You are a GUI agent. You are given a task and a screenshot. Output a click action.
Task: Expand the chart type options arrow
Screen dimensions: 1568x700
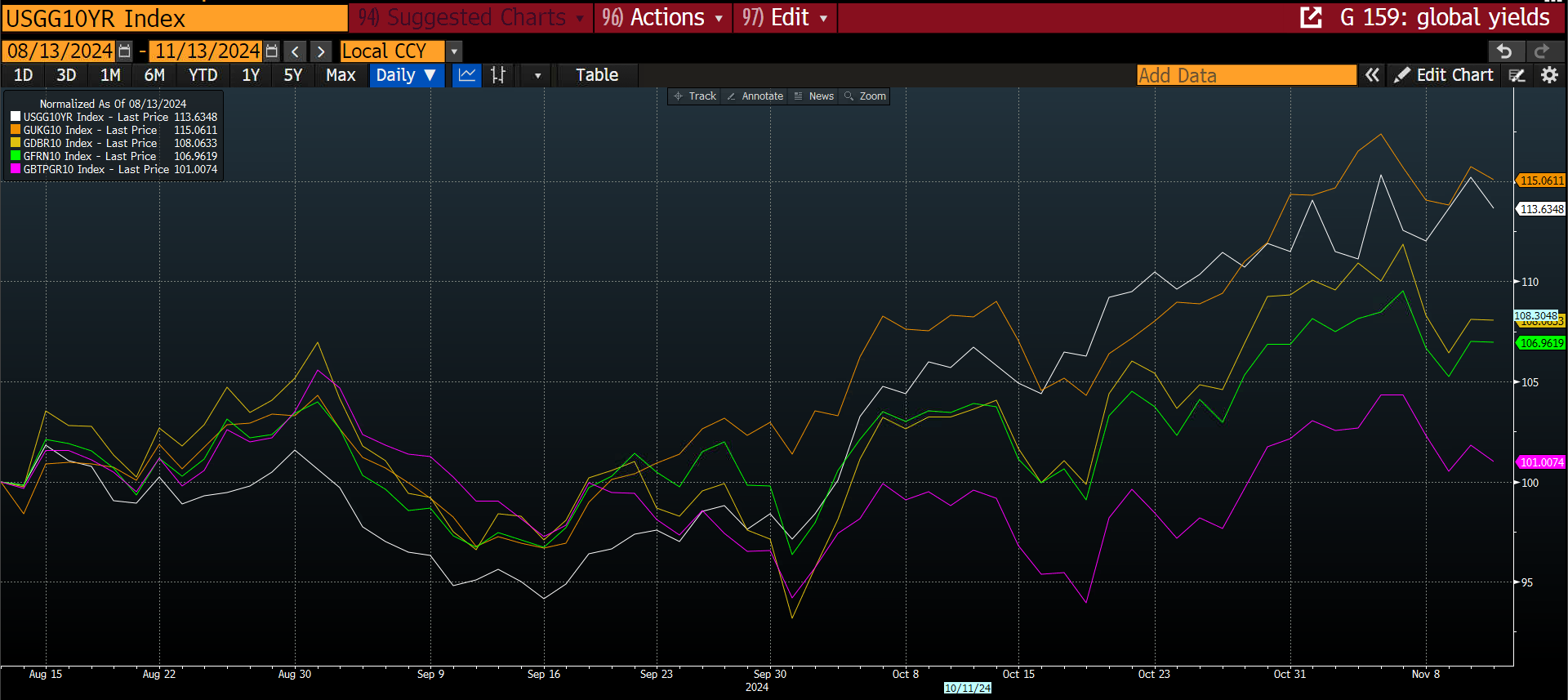537,75
